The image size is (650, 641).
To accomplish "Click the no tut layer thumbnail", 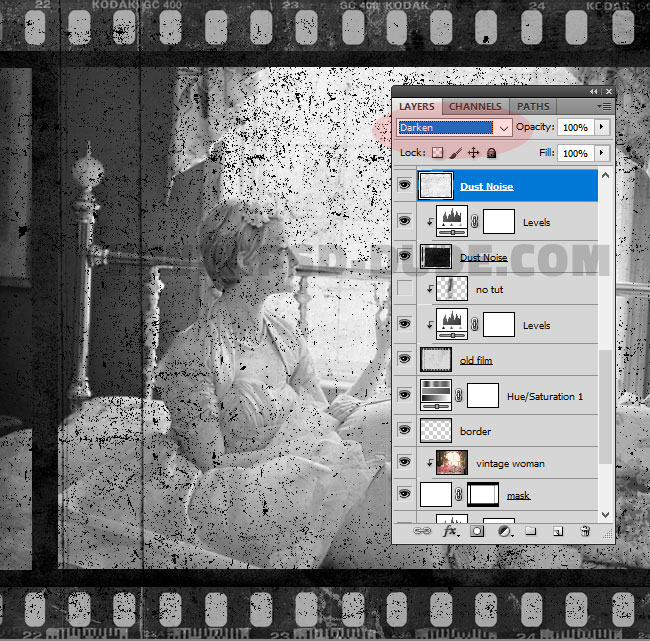I will pyautogui.click(x=452, y=289).
